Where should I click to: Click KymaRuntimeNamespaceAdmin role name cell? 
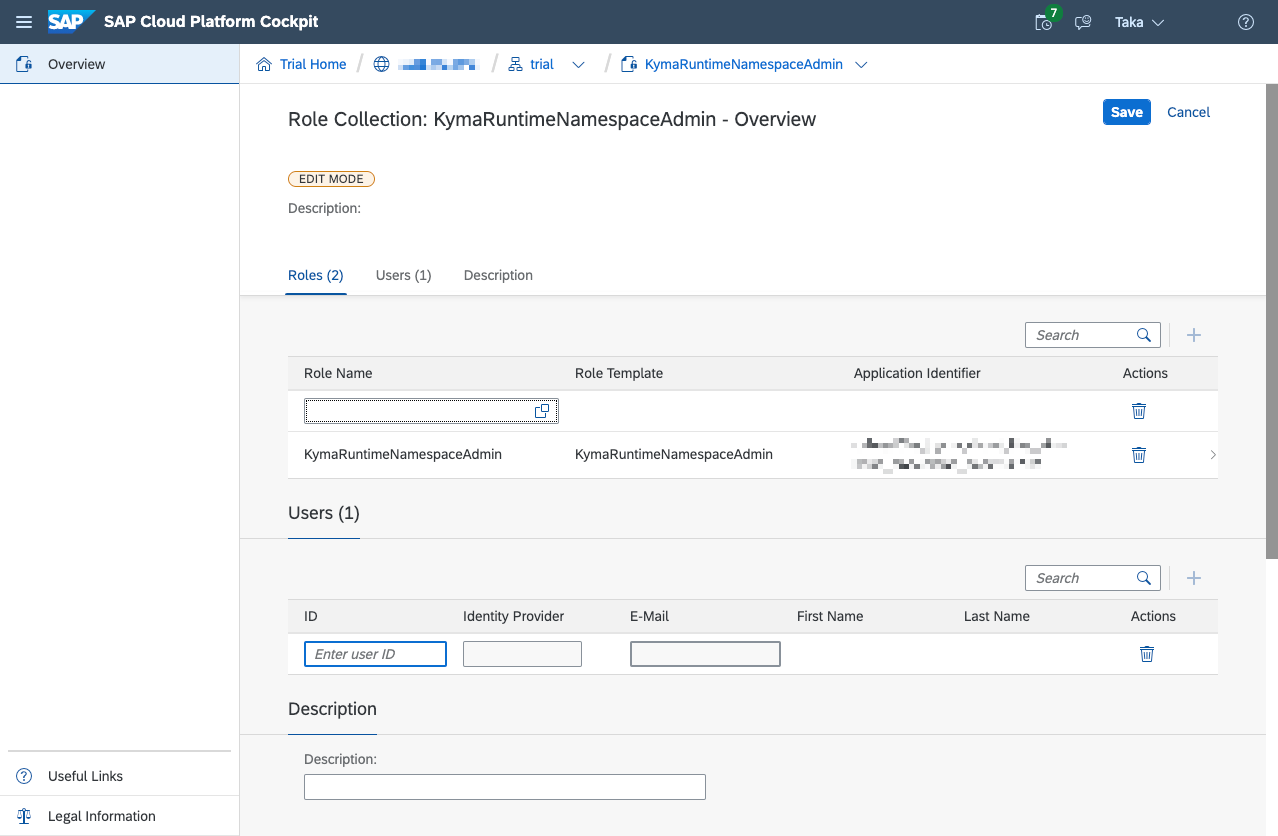(403, 454)
